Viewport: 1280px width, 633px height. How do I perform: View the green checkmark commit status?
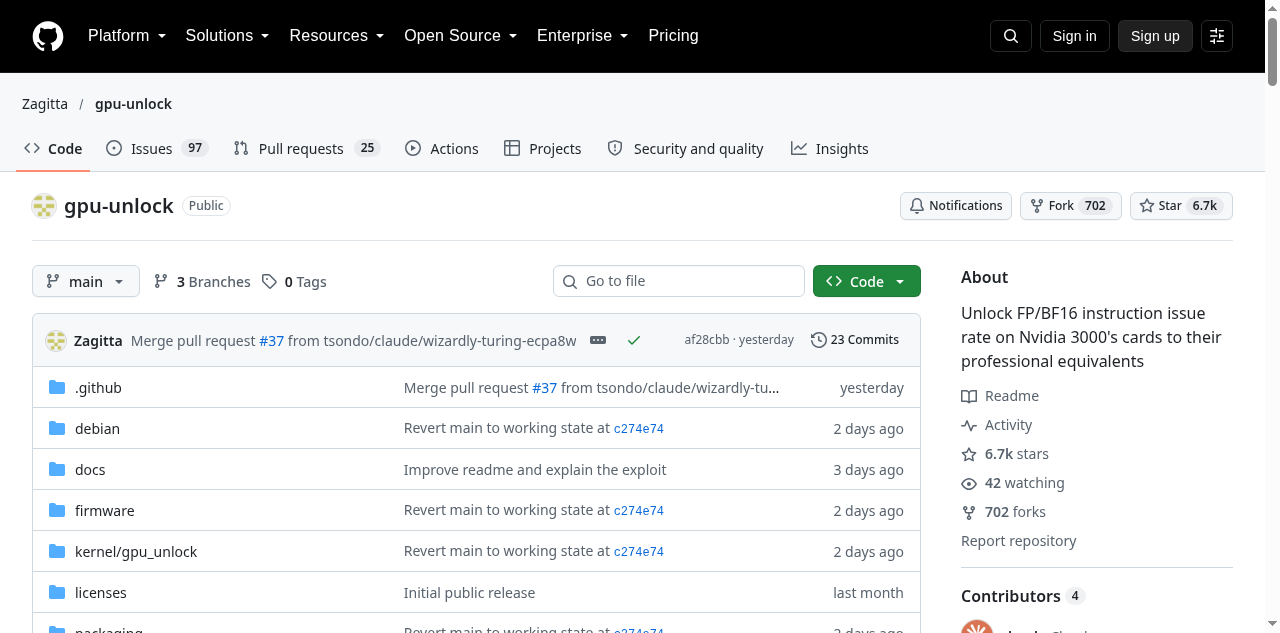tap(634, 340)
